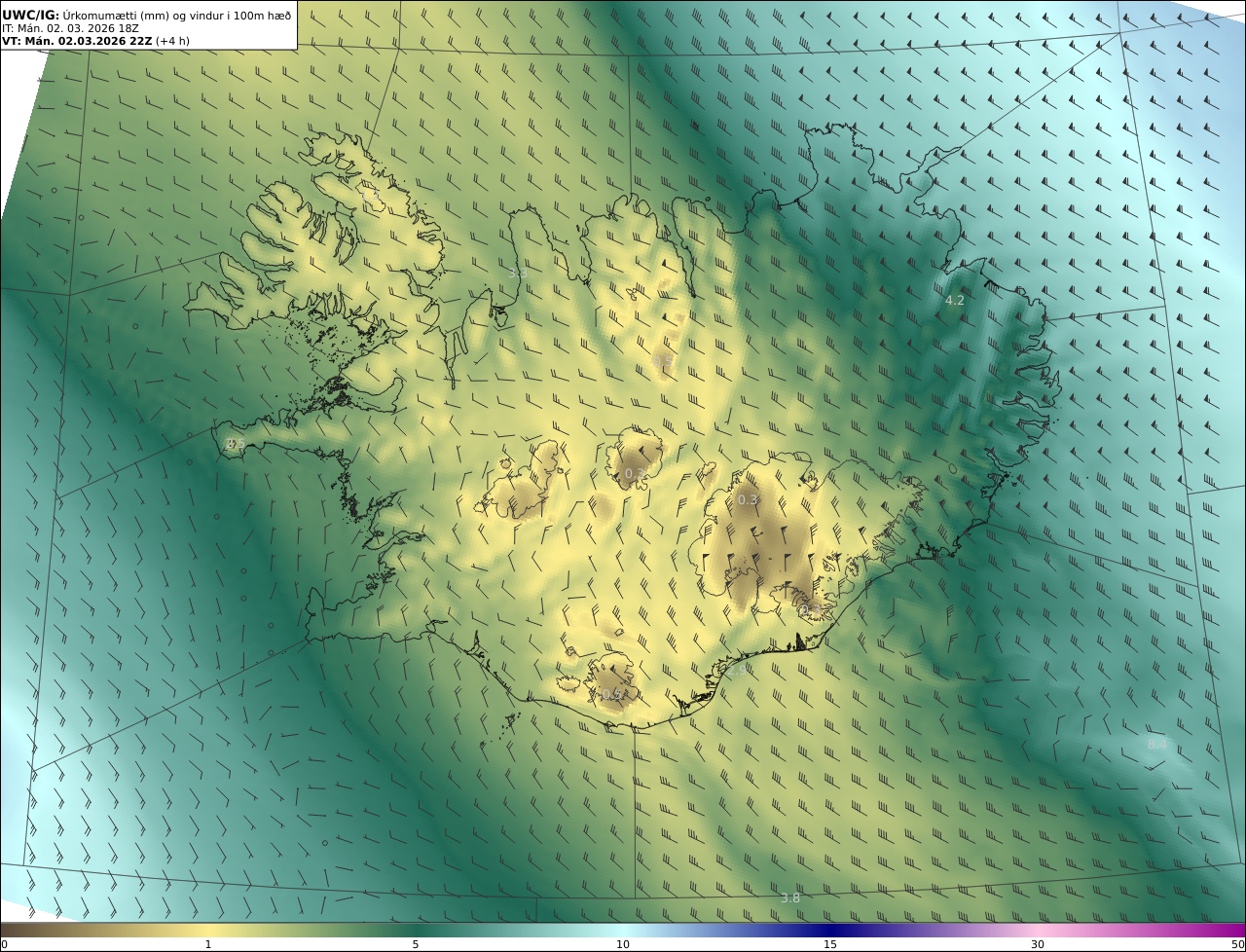This screenshot has height=952, width=1246.
Task: Click the '10' tick label on the color bar
Action: tap(623, 944)
